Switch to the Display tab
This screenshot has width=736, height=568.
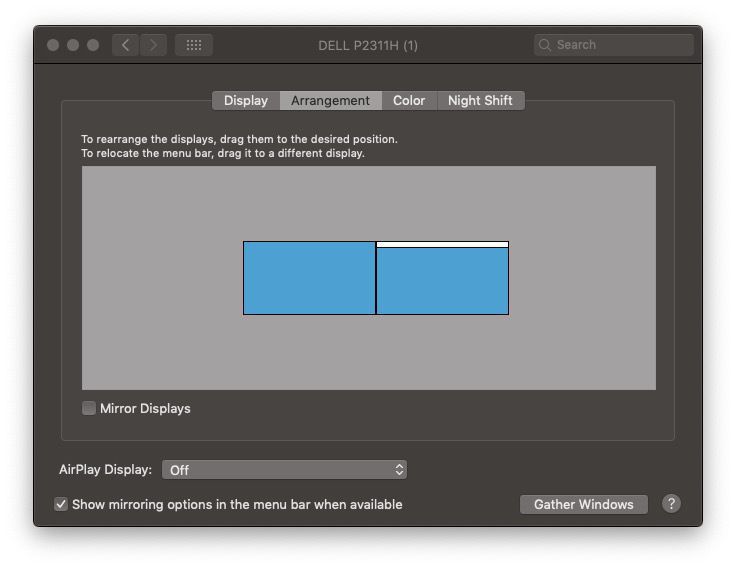[246, 101]
